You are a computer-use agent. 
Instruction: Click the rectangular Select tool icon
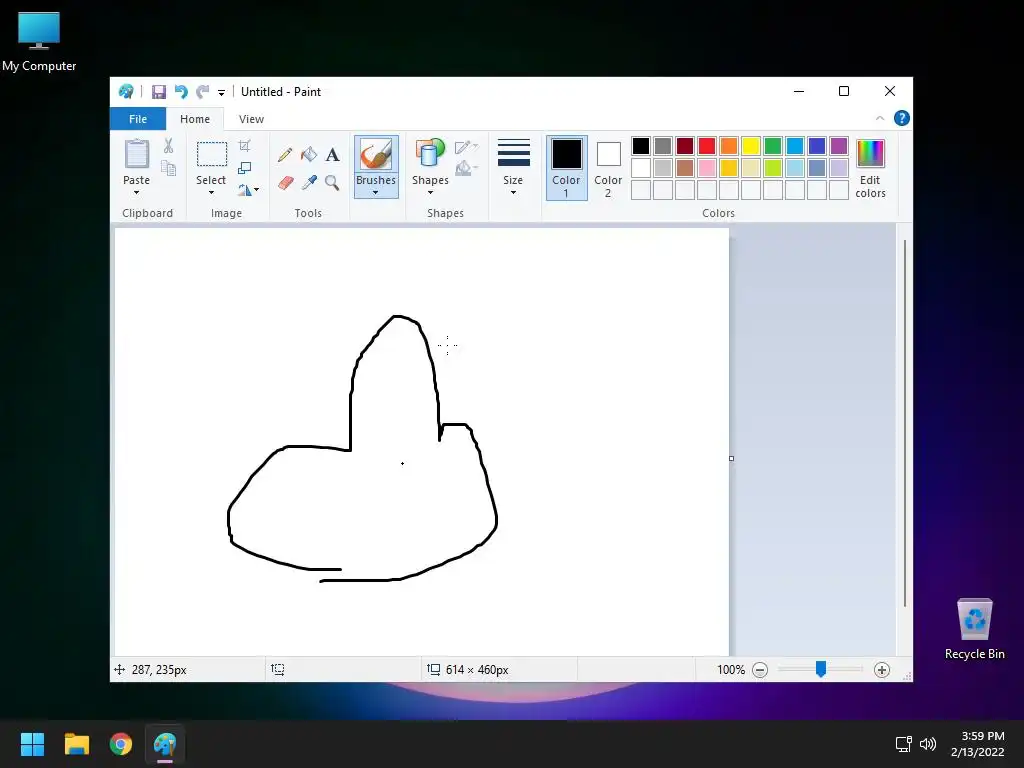coord(212,154)
